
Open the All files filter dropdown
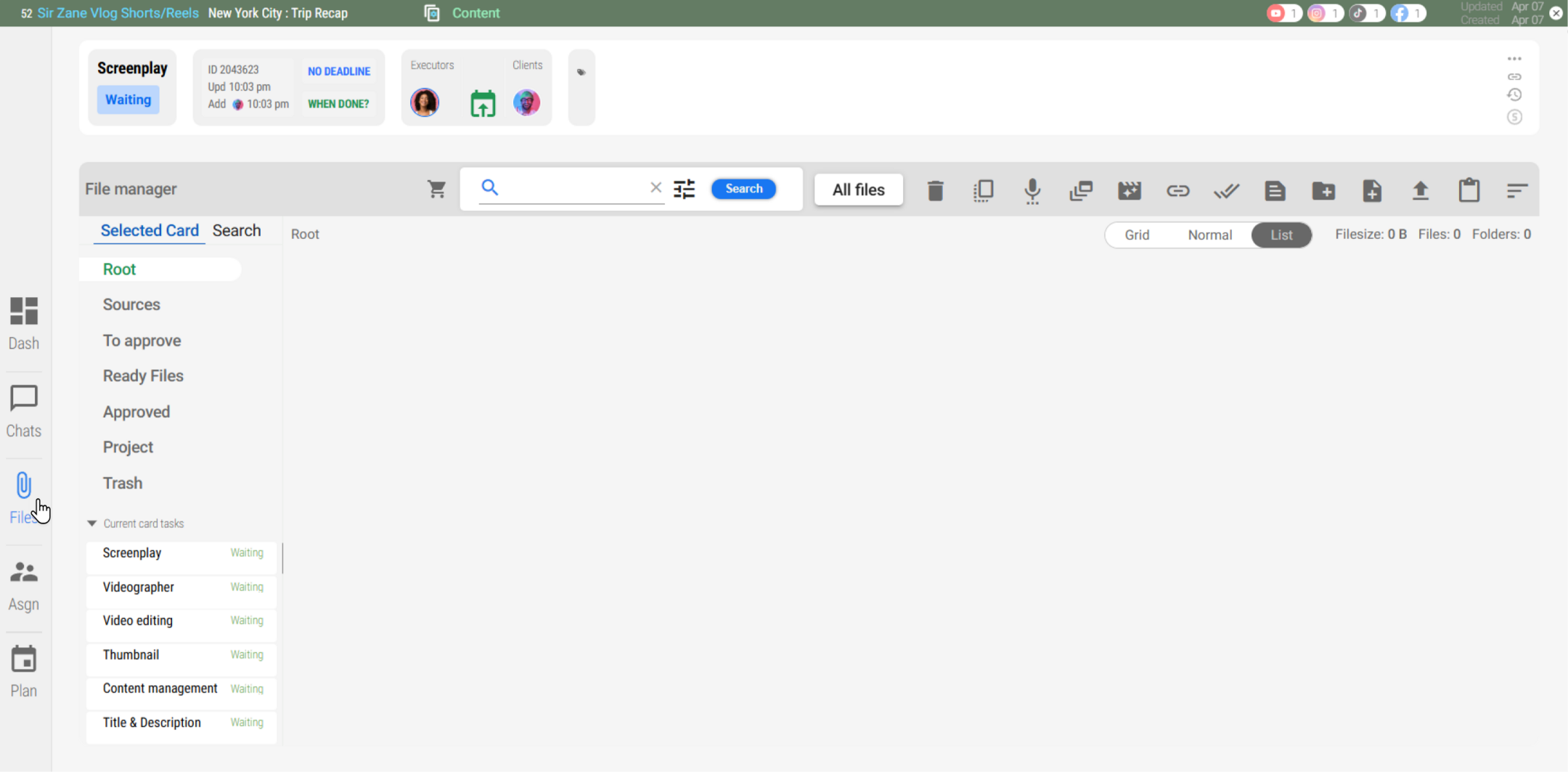tap(858, 190)
